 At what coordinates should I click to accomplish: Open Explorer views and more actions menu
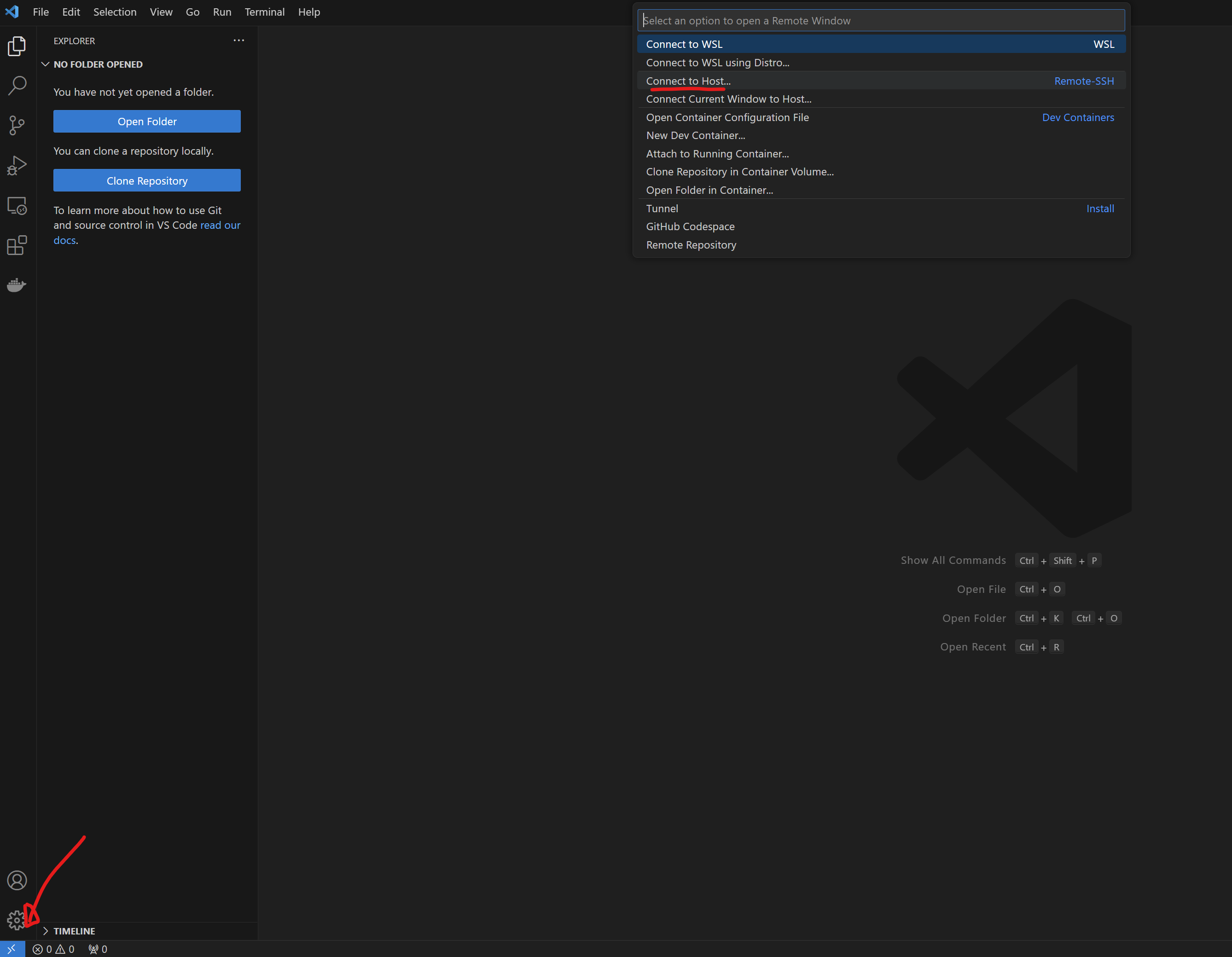click(x=238, y=41)
